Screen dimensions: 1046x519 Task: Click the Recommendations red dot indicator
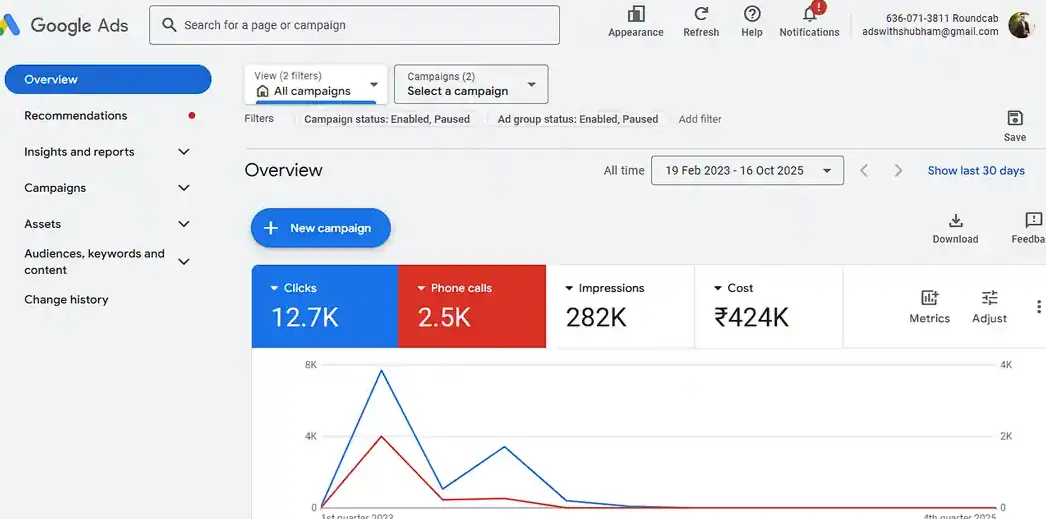[x=192, y=115]
